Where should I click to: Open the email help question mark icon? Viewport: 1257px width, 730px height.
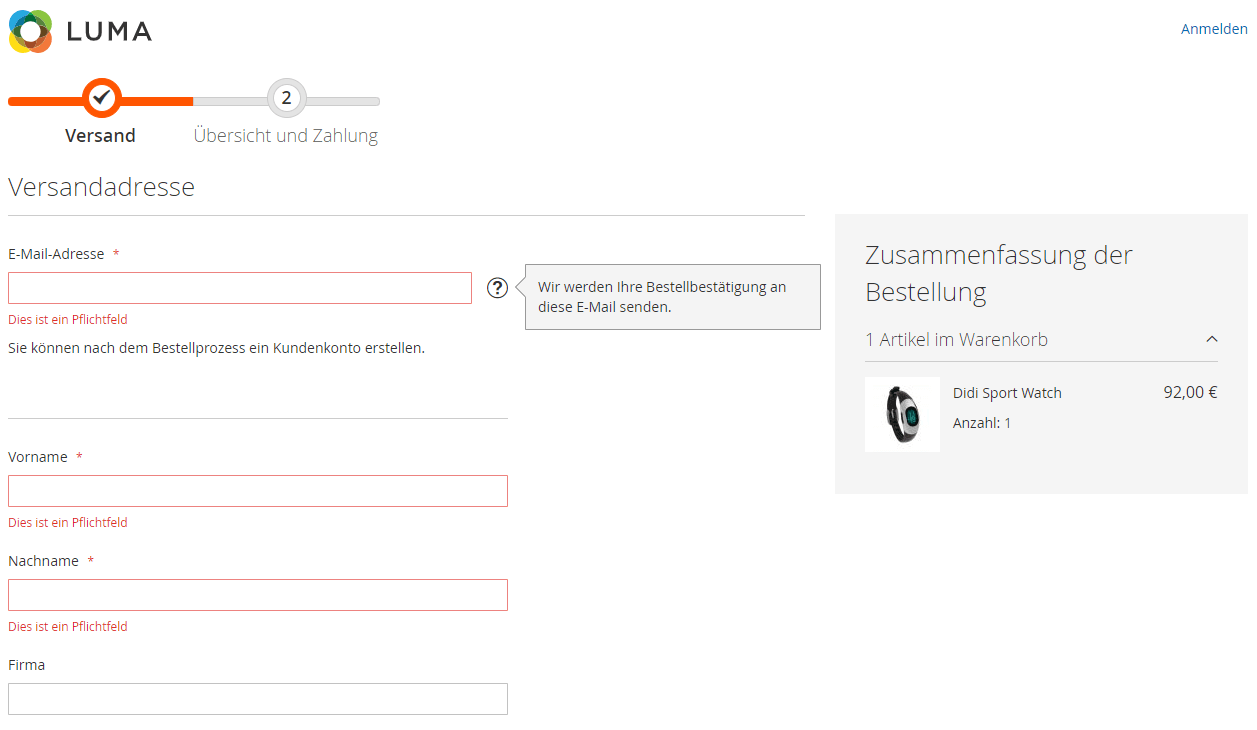pos(497,287)
